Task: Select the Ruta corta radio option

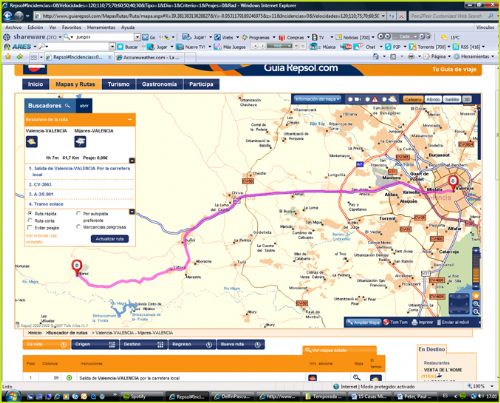Action: pos(30,220)
